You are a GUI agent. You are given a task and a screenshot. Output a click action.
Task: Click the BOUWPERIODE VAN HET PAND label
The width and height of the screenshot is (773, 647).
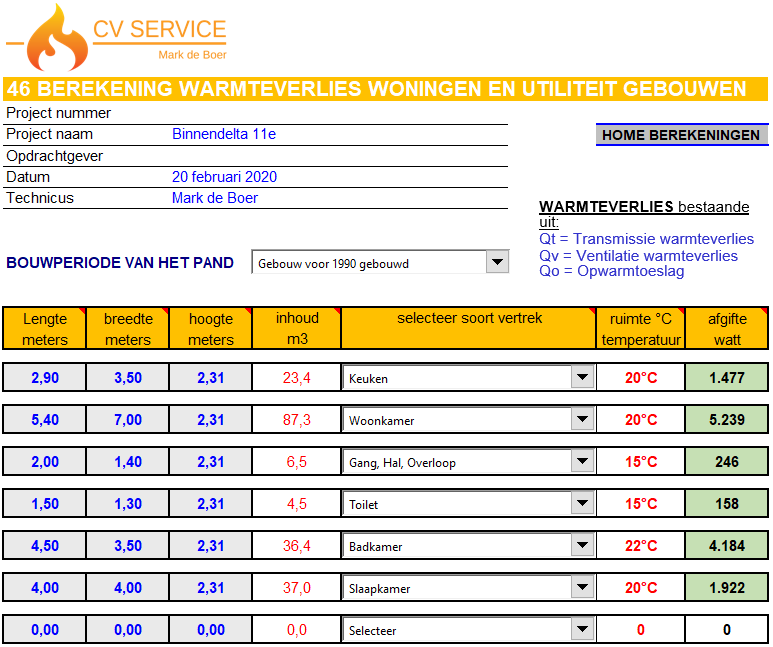(120, 262)
